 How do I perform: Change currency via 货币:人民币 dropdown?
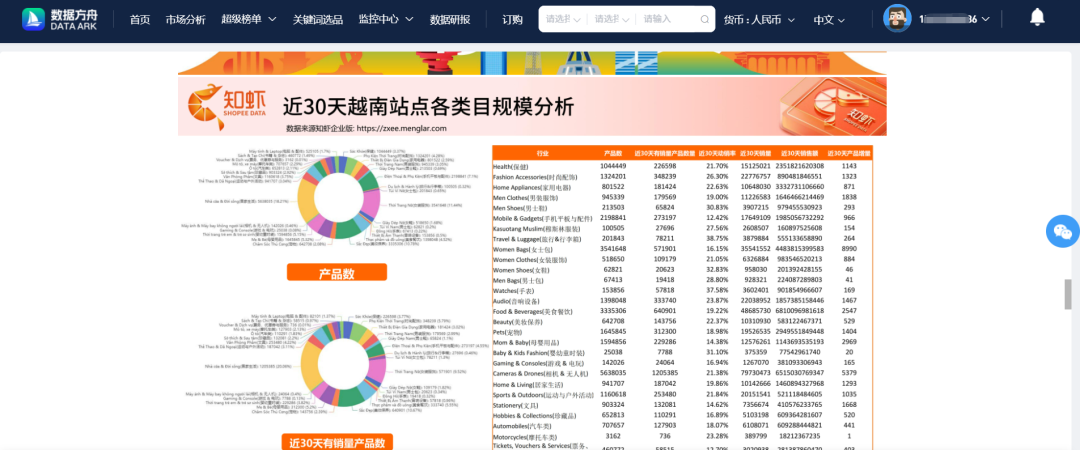759,19
